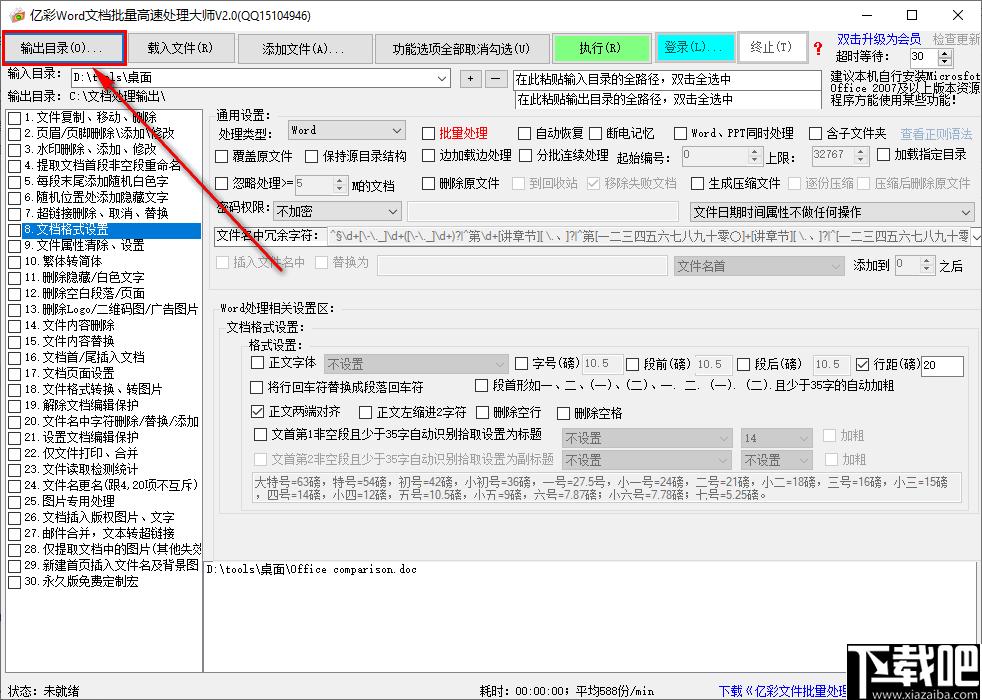Click the 终止(T) stop button
Screen dimensions: 982x700
point(772,48)
